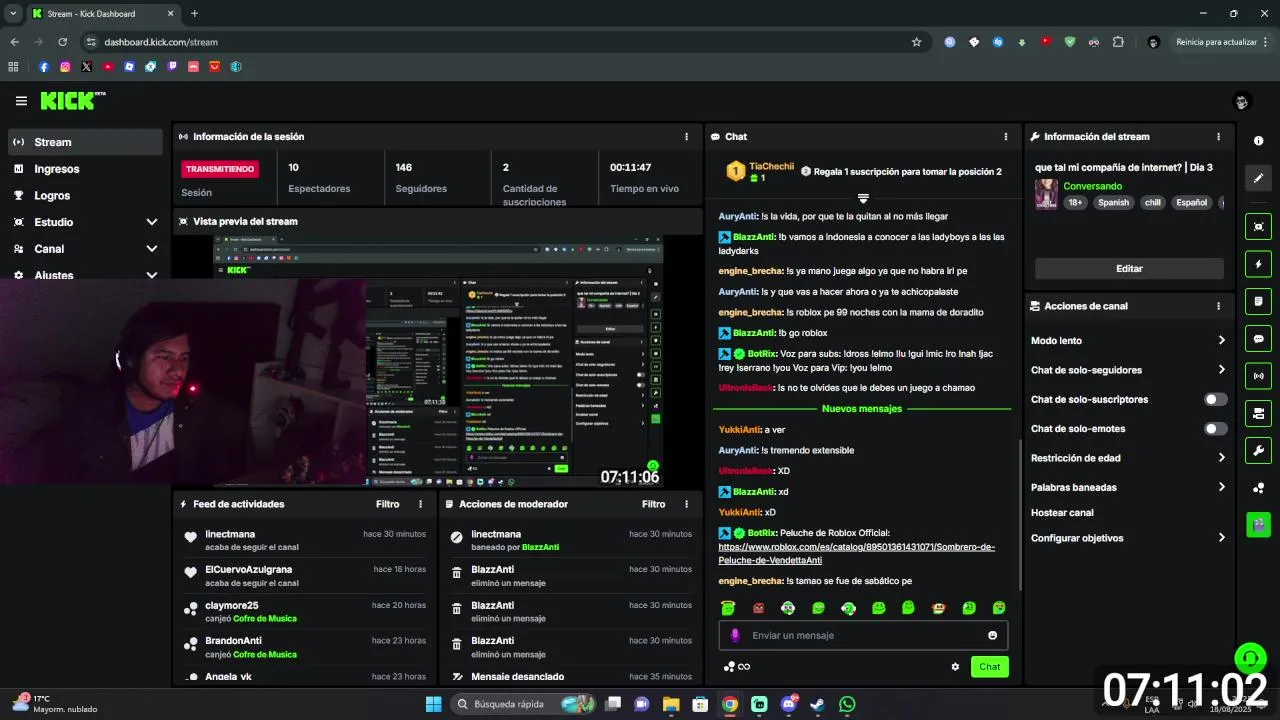Toggle Chat de solo-emotes switch
This screenshot has width=1280, height=720.
[1215, 429]
